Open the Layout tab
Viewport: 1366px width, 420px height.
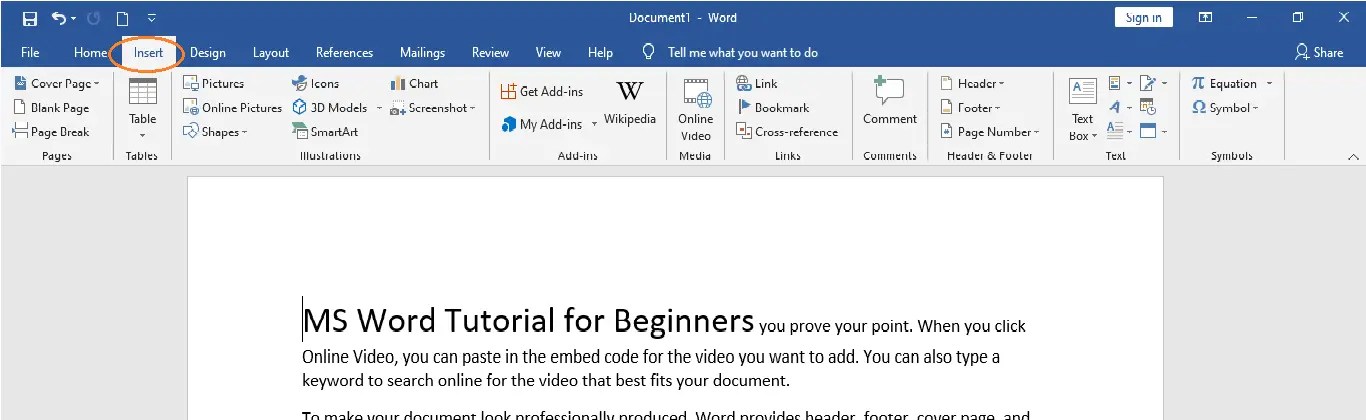[271, 53]
